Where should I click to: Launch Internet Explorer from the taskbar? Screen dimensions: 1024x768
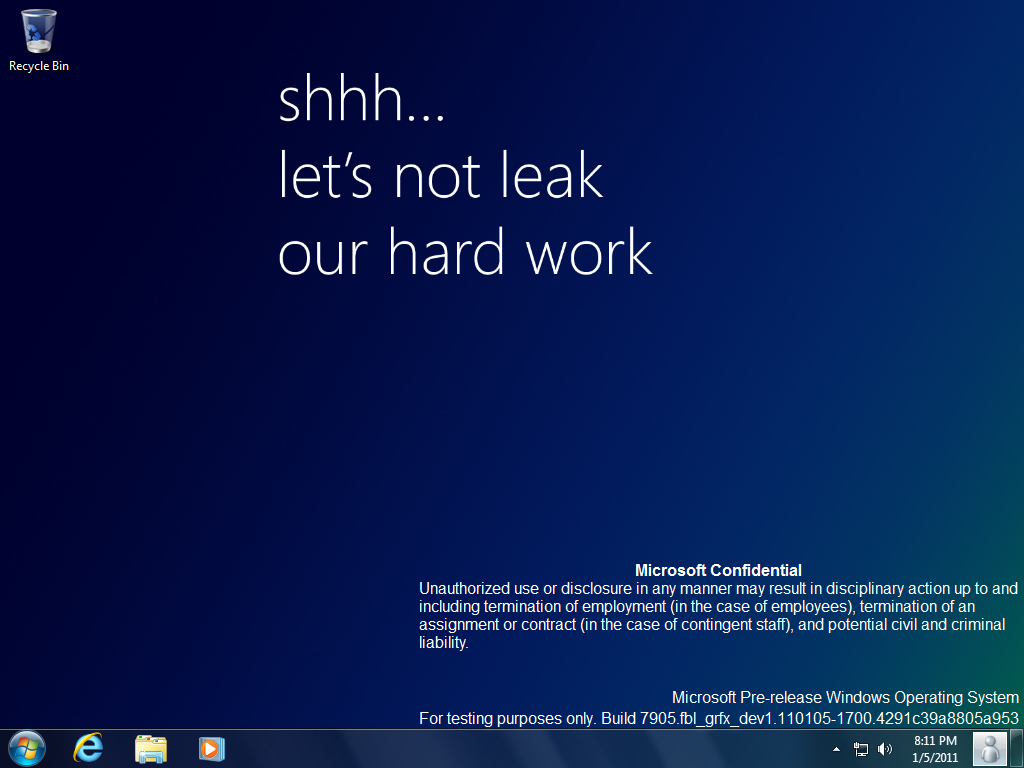click(88, 748)
